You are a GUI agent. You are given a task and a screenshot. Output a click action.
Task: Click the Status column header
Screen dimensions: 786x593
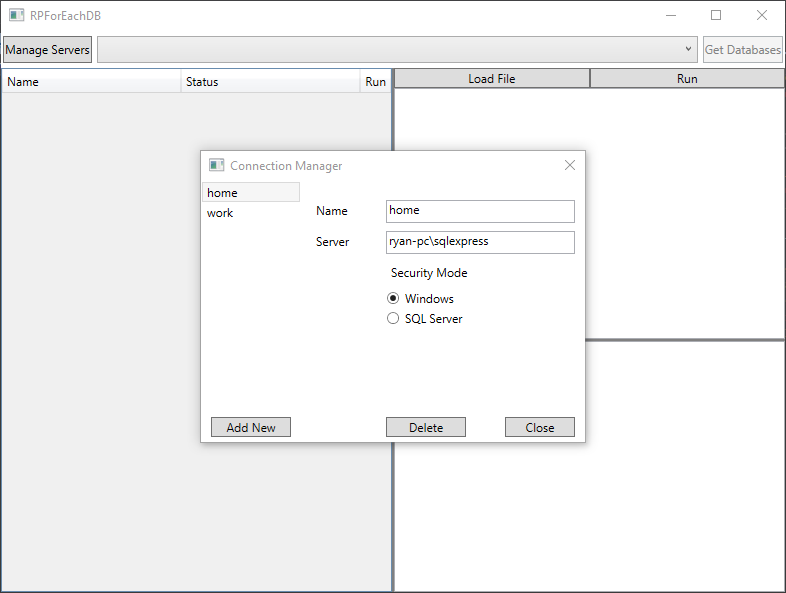coord(270,82)
